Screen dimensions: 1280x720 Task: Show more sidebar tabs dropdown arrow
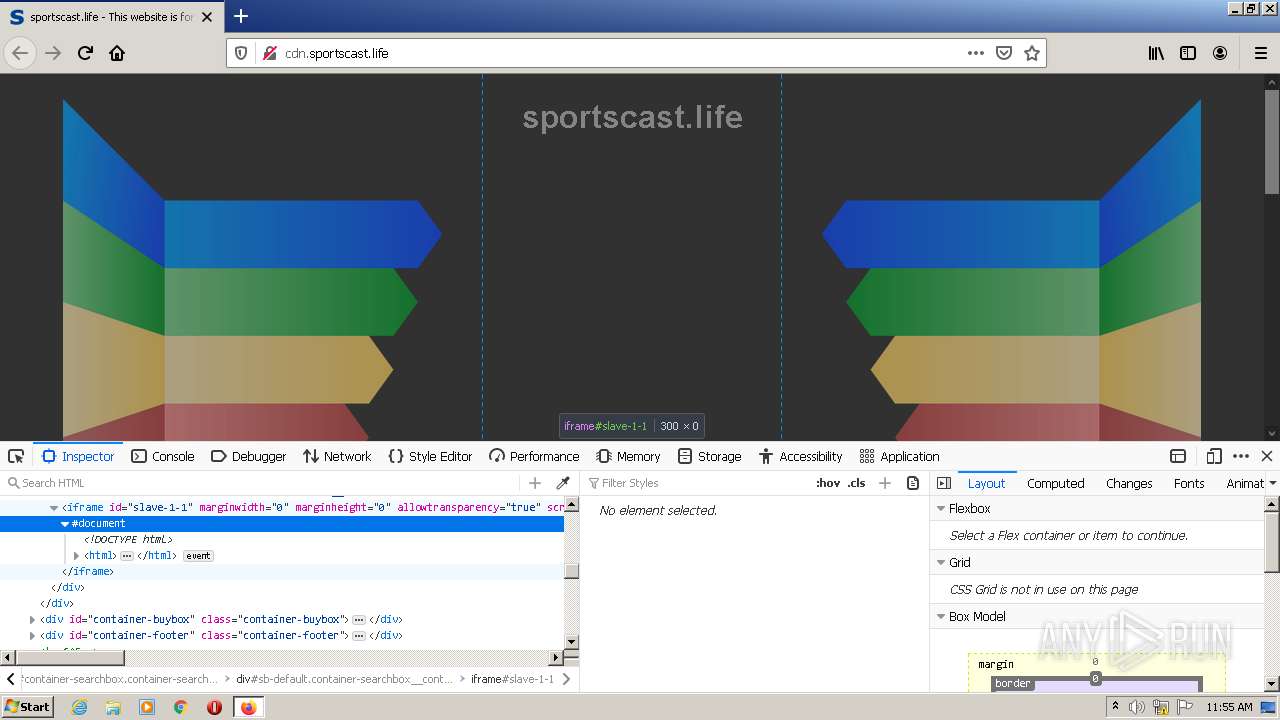[1272, 483]
